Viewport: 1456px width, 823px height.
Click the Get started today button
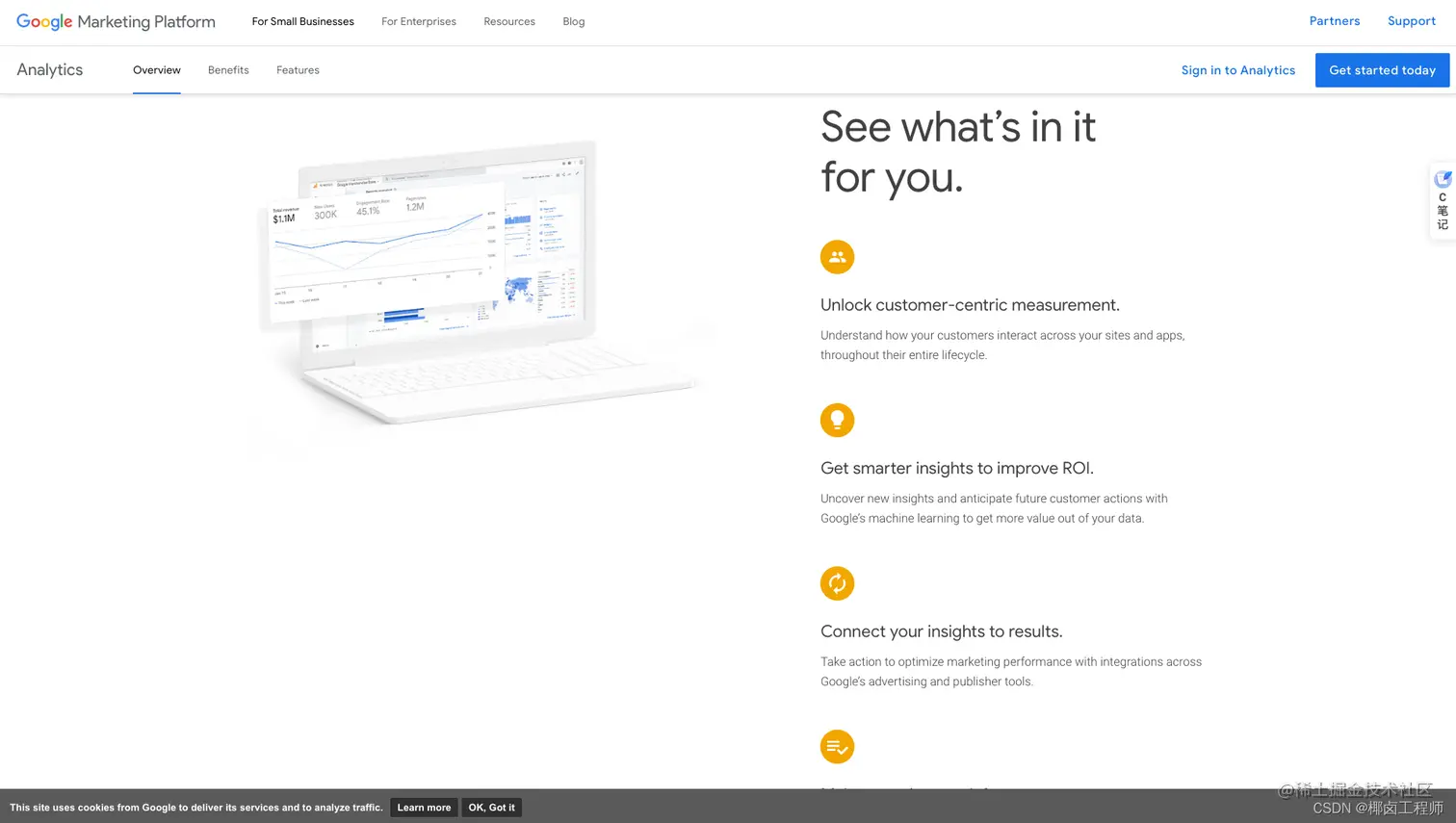click(1382, 70)
